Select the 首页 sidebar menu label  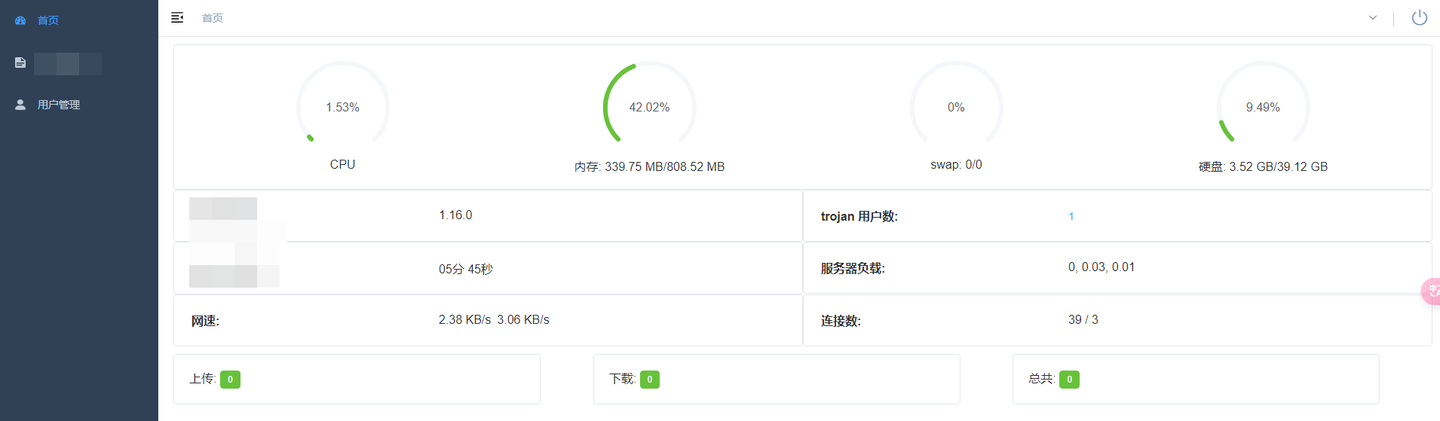[x=48, y=20]
